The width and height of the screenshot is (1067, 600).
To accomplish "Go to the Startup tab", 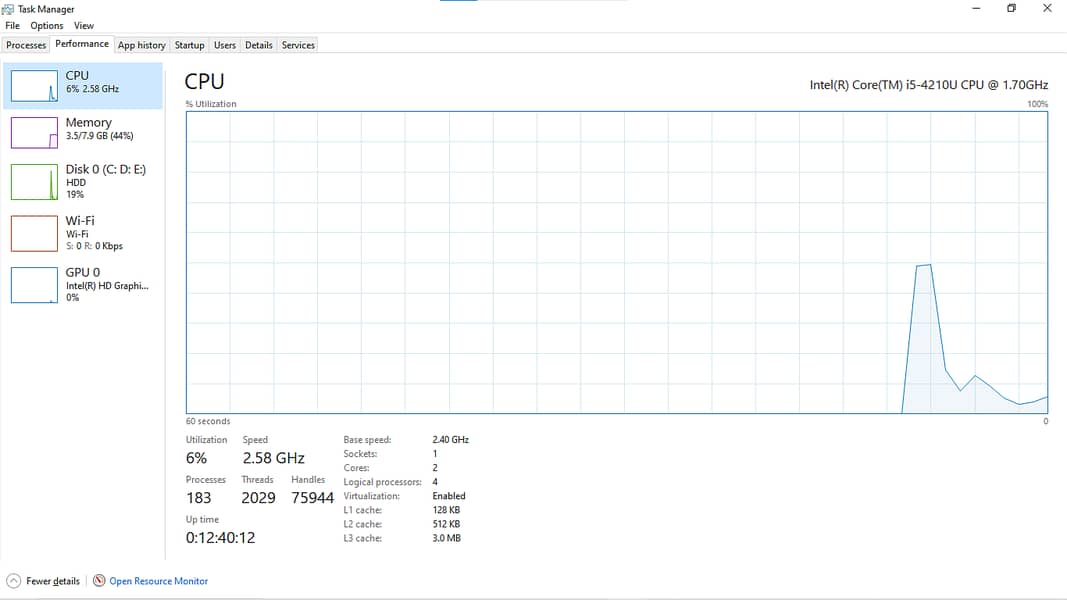I will pyautogui.click(x=189, y=45).
